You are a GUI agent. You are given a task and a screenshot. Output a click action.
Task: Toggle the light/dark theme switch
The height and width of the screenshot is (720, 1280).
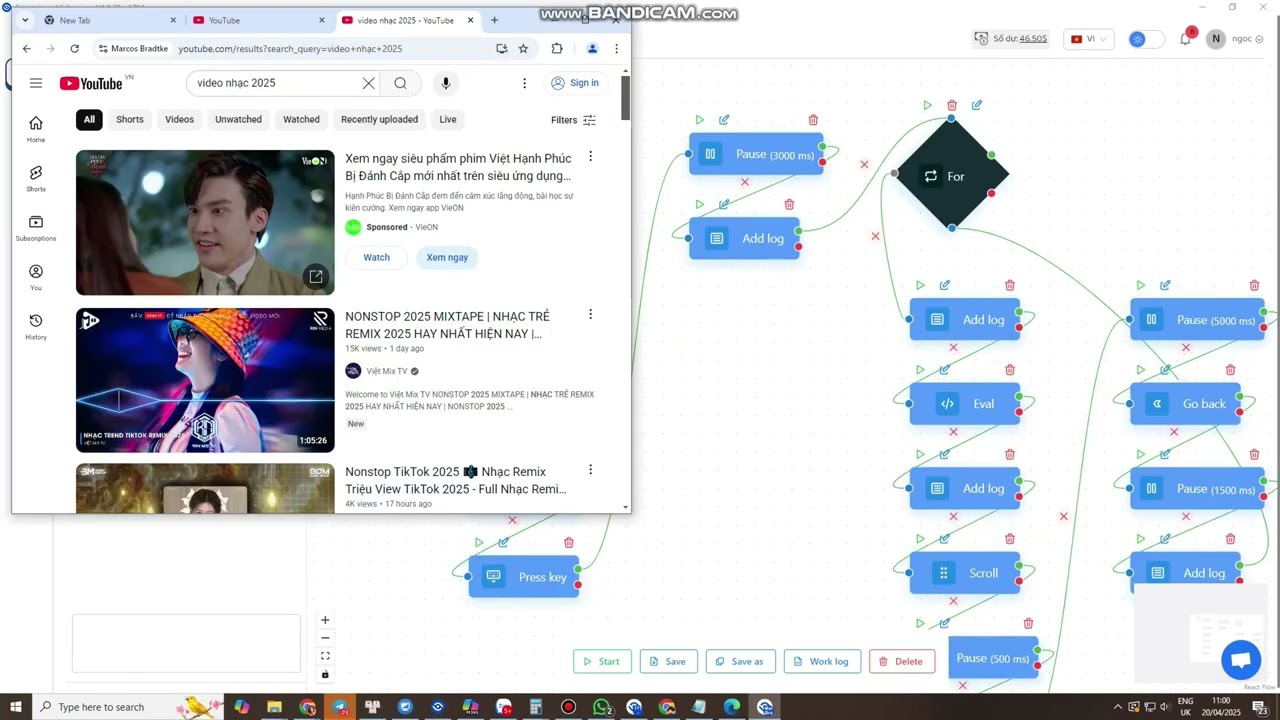(x=1145, y=39)
